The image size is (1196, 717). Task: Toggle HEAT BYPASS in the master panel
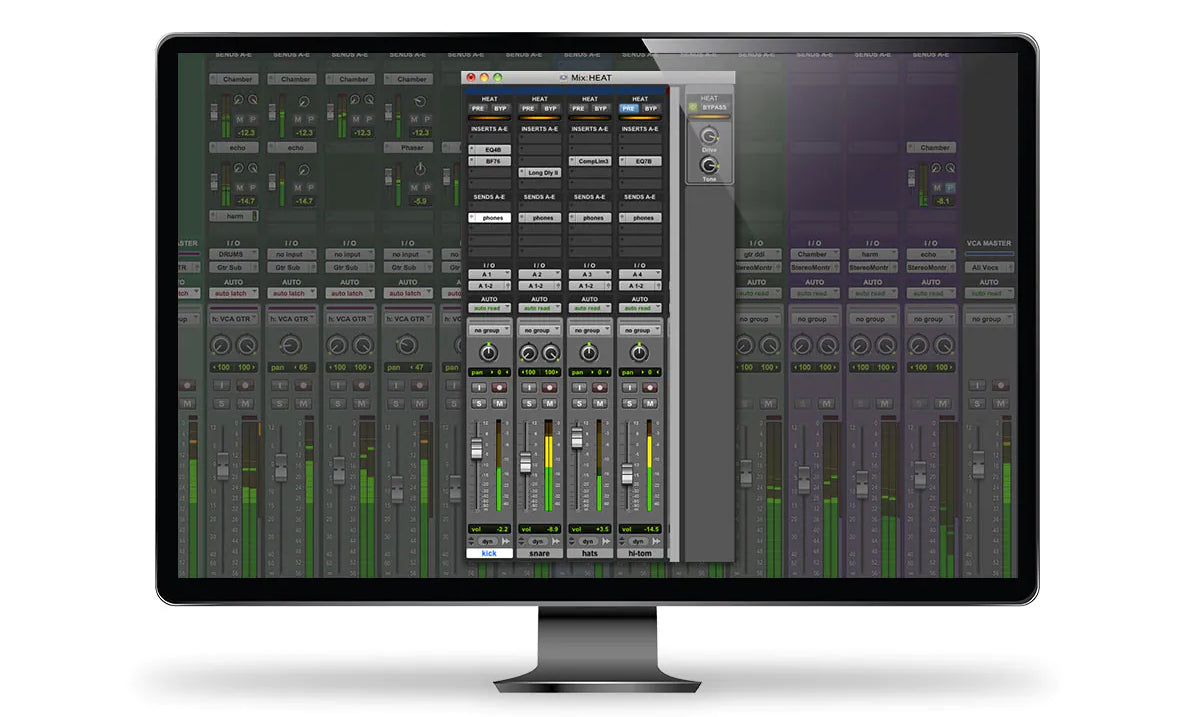pyautogui.click(x=714, y=108)
